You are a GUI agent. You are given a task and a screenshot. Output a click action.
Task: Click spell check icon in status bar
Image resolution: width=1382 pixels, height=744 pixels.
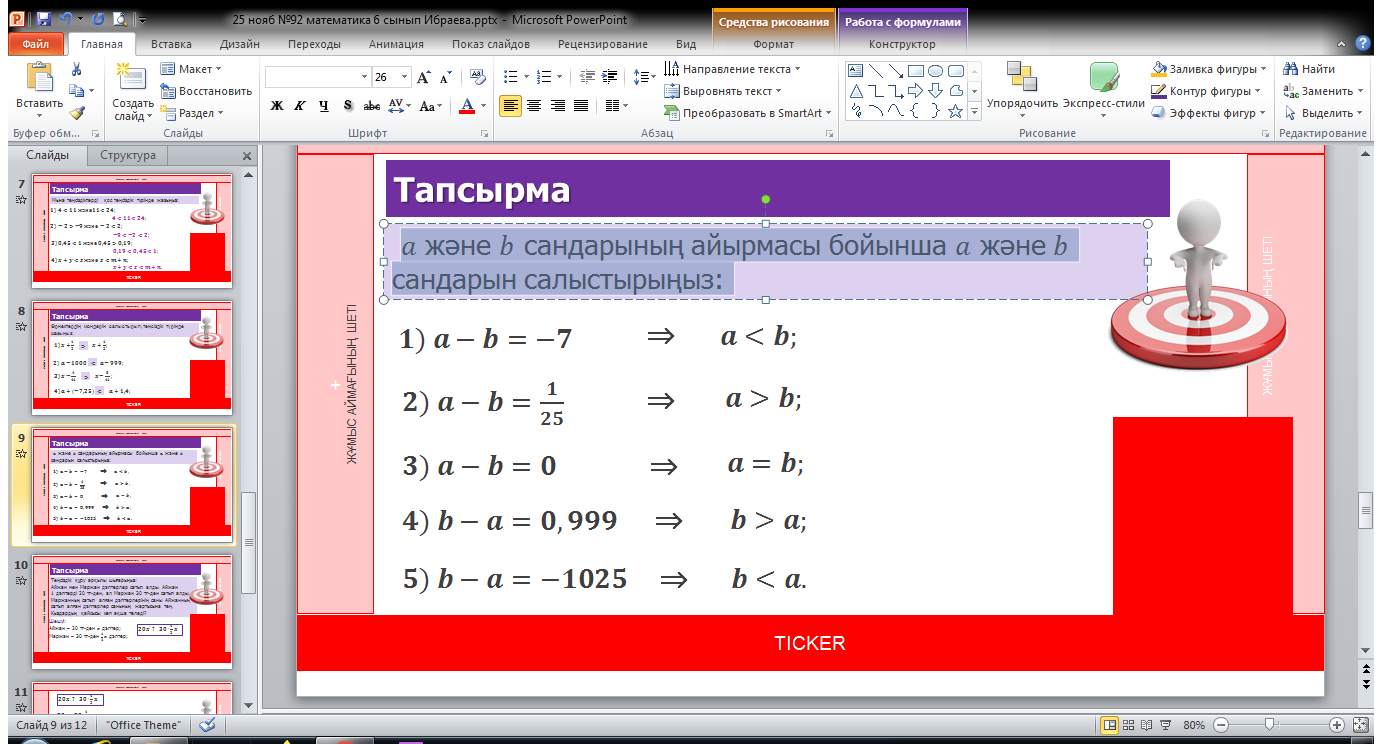tap(207, 725)
